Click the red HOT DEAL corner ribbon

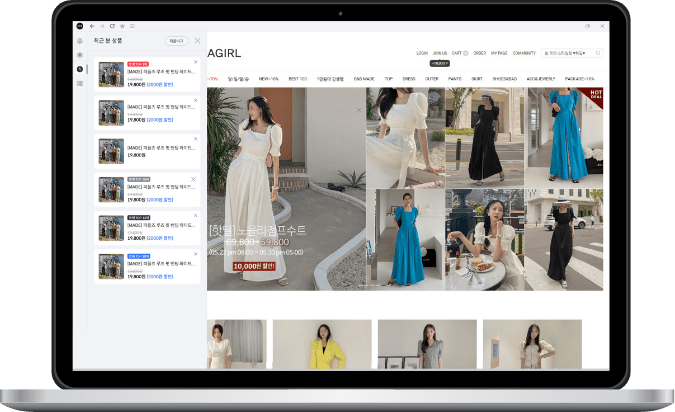594,95
